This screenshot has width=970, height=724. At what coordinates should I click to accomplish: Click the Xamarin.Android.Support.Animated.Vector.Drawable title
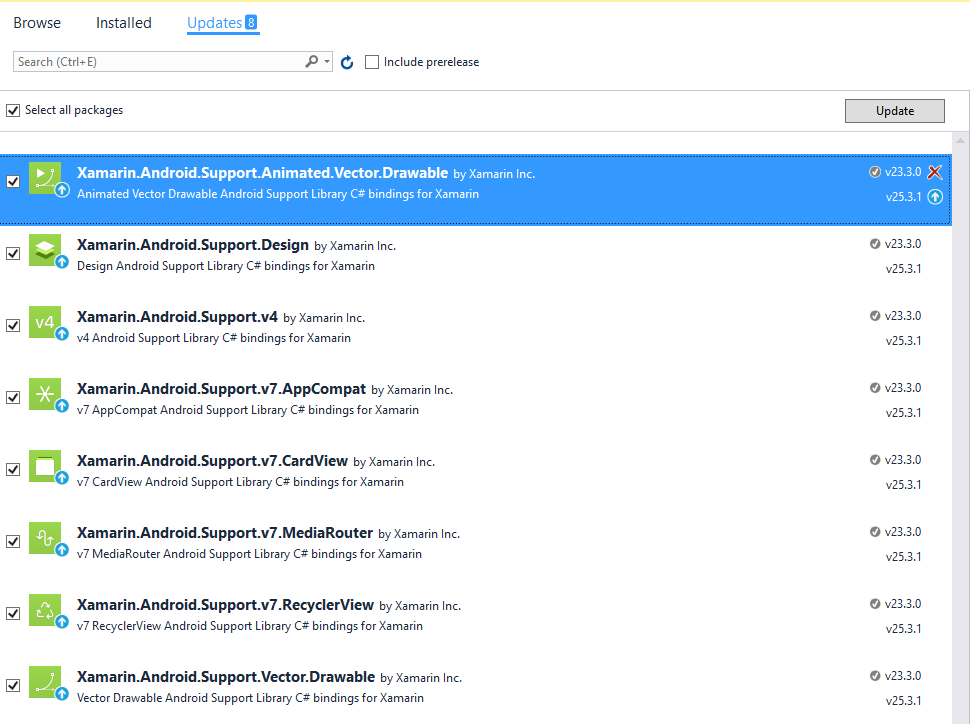pyautogui.click(x=262, y=173)
